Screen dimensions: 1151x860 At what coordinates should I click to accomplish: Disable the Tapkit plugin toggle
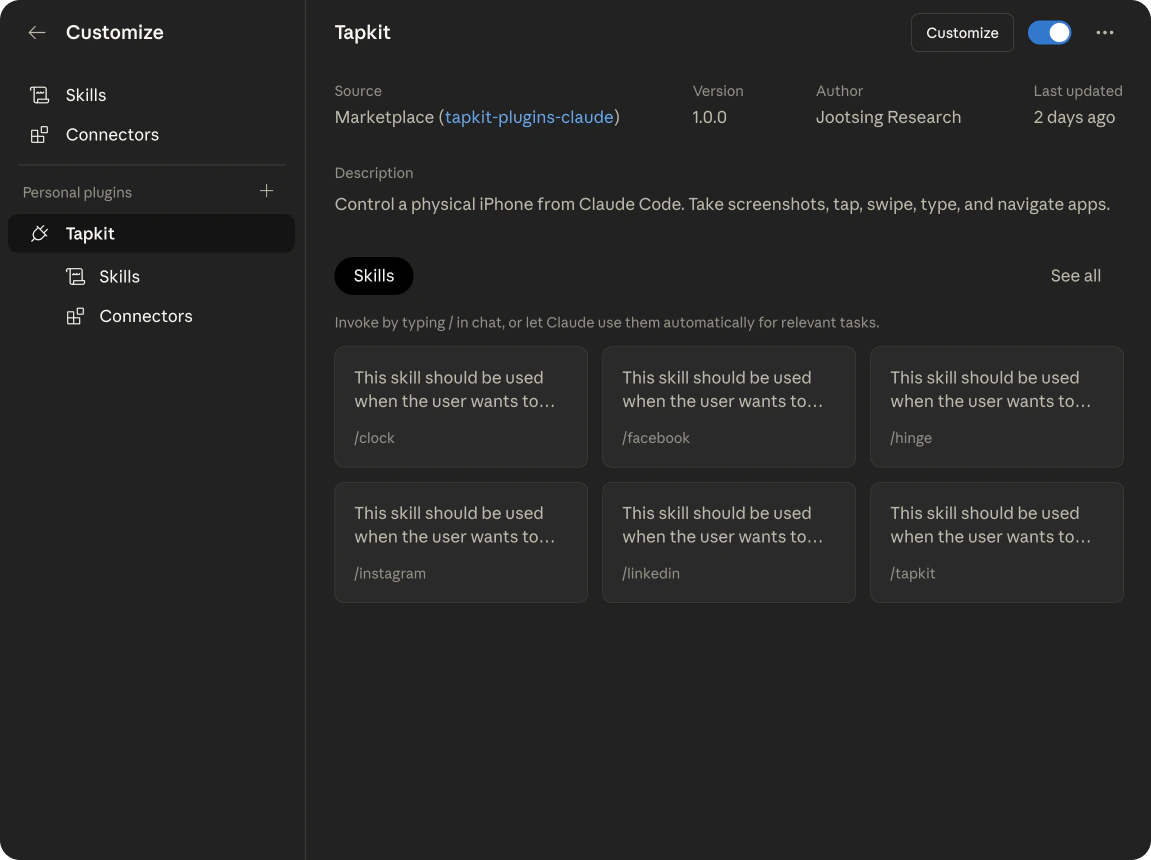[x=1049, y=32]
